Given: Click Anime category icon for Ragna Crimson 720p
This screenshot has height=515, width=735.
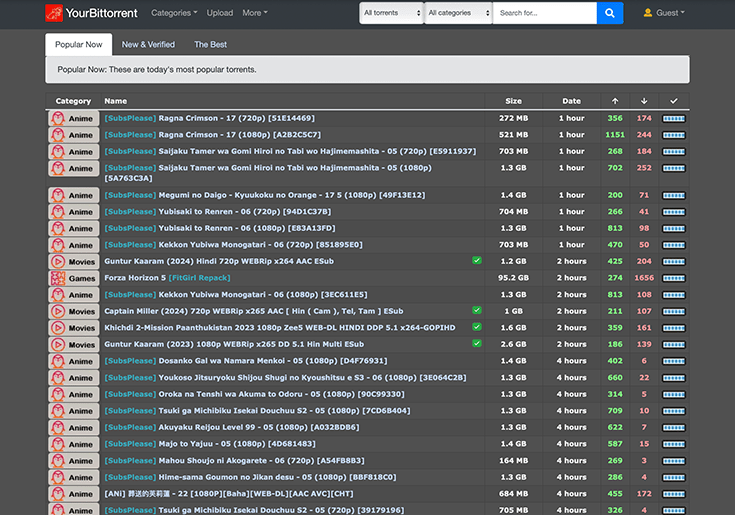Looking at the screenshot, I should click(x=58, y=118).
